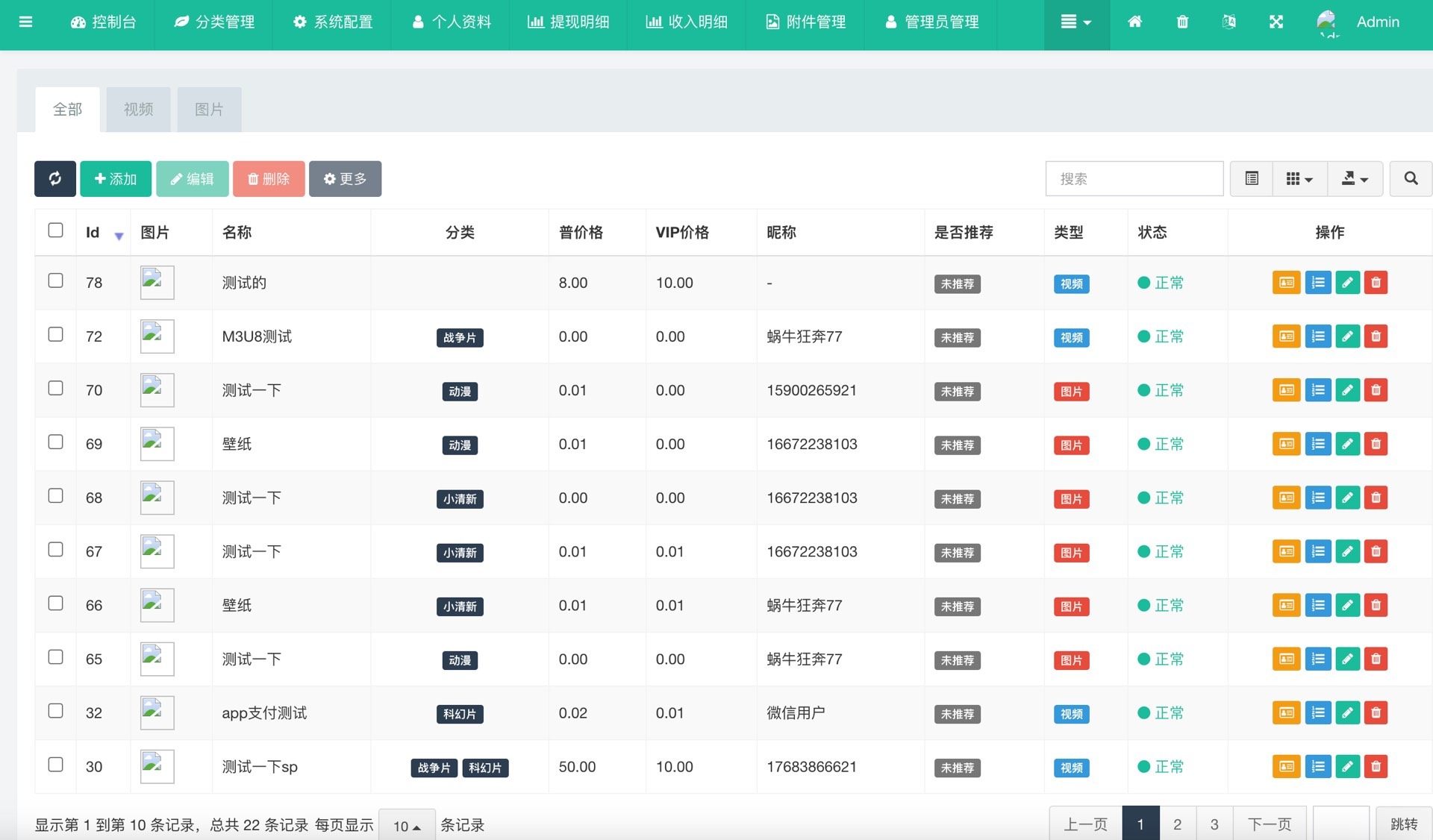Open the 分类管理 menu item

[x=214, y=22]
